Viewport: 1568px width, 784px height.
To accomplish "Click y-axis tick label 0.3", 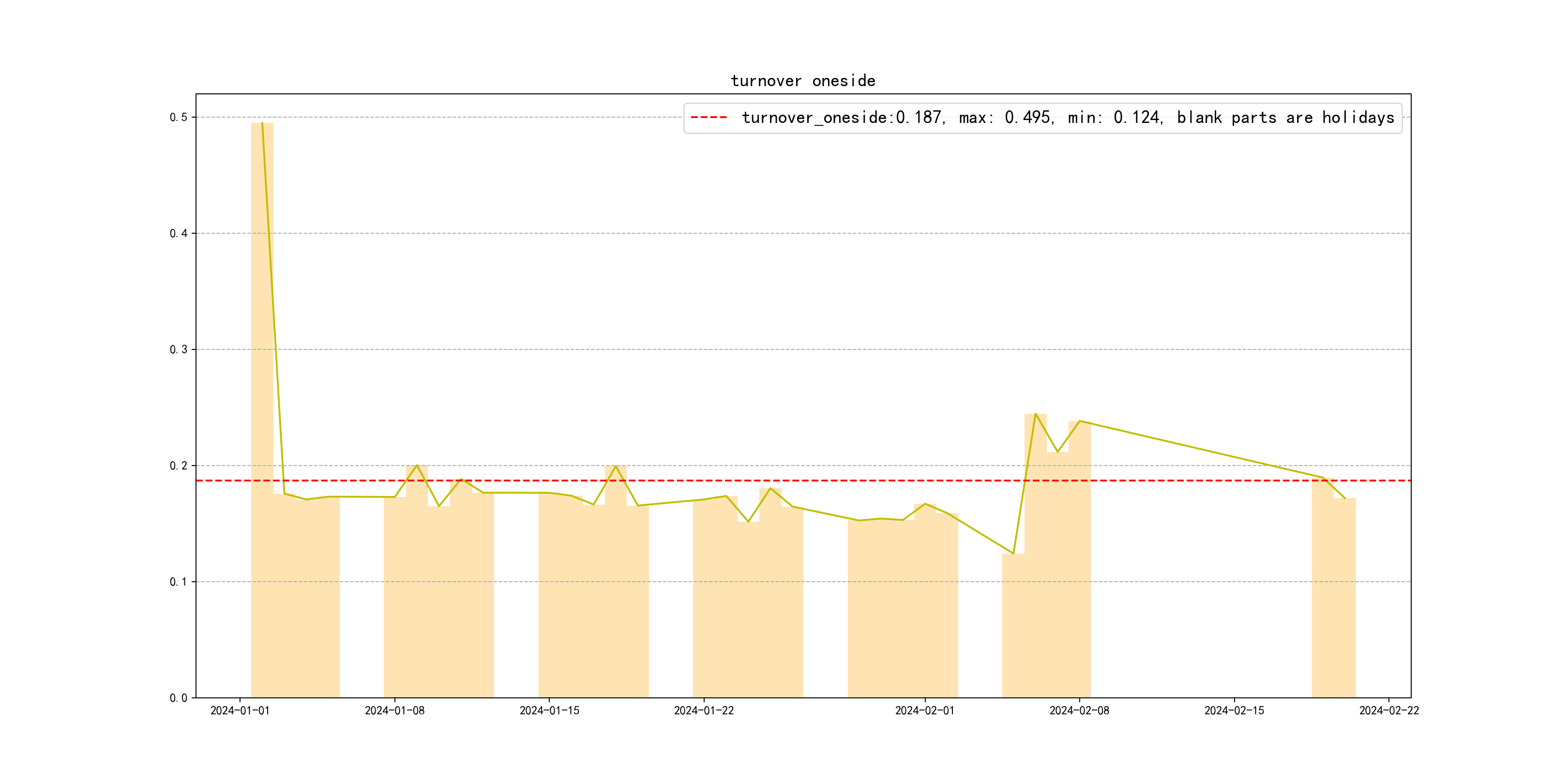I will [x=179, y=349].
